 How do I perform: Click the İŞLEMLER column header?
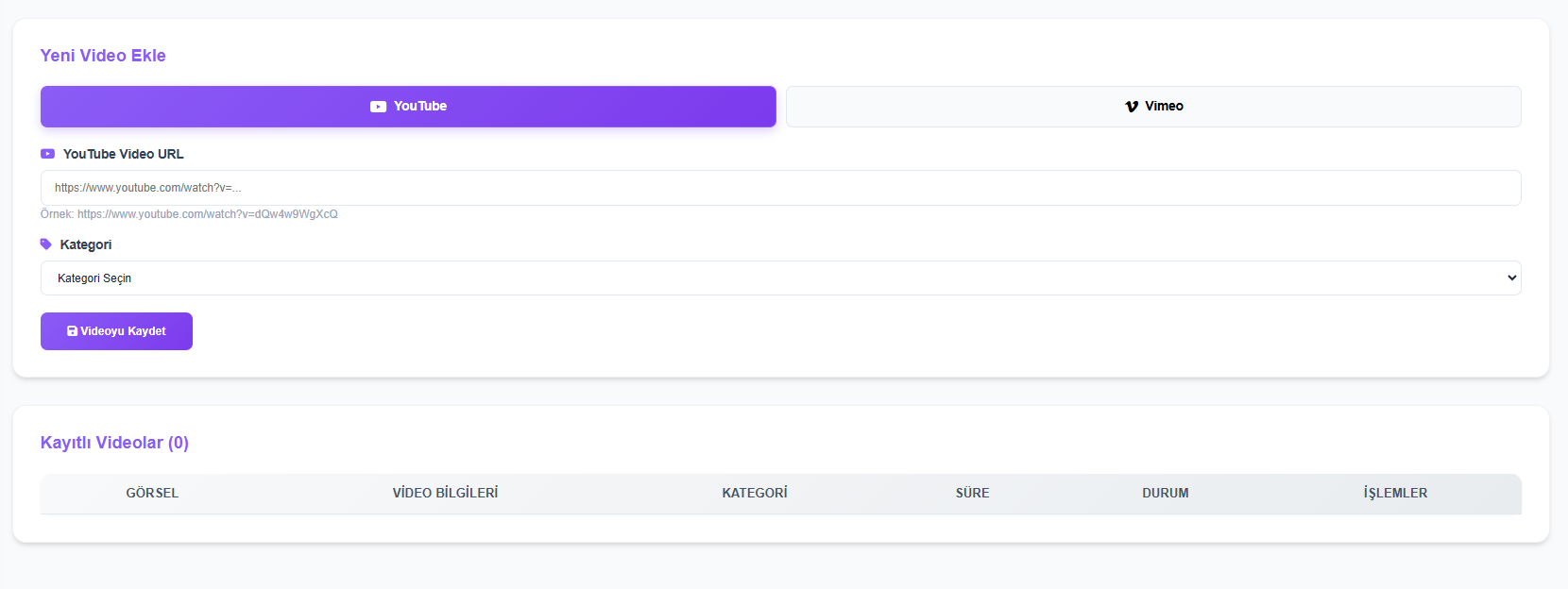coord(1395,494)
